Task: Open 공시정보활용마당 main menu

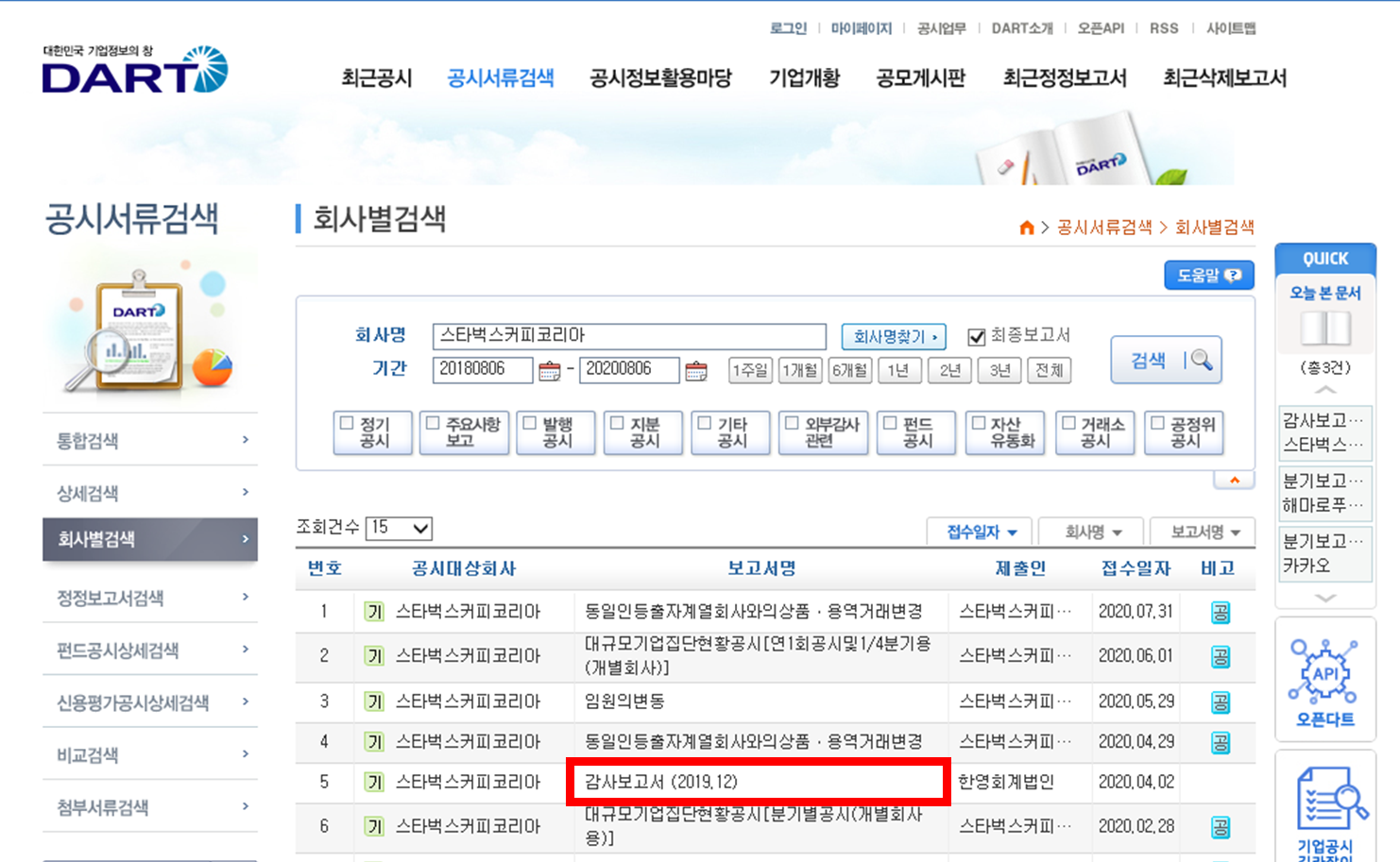Action: tap(660, 78)
